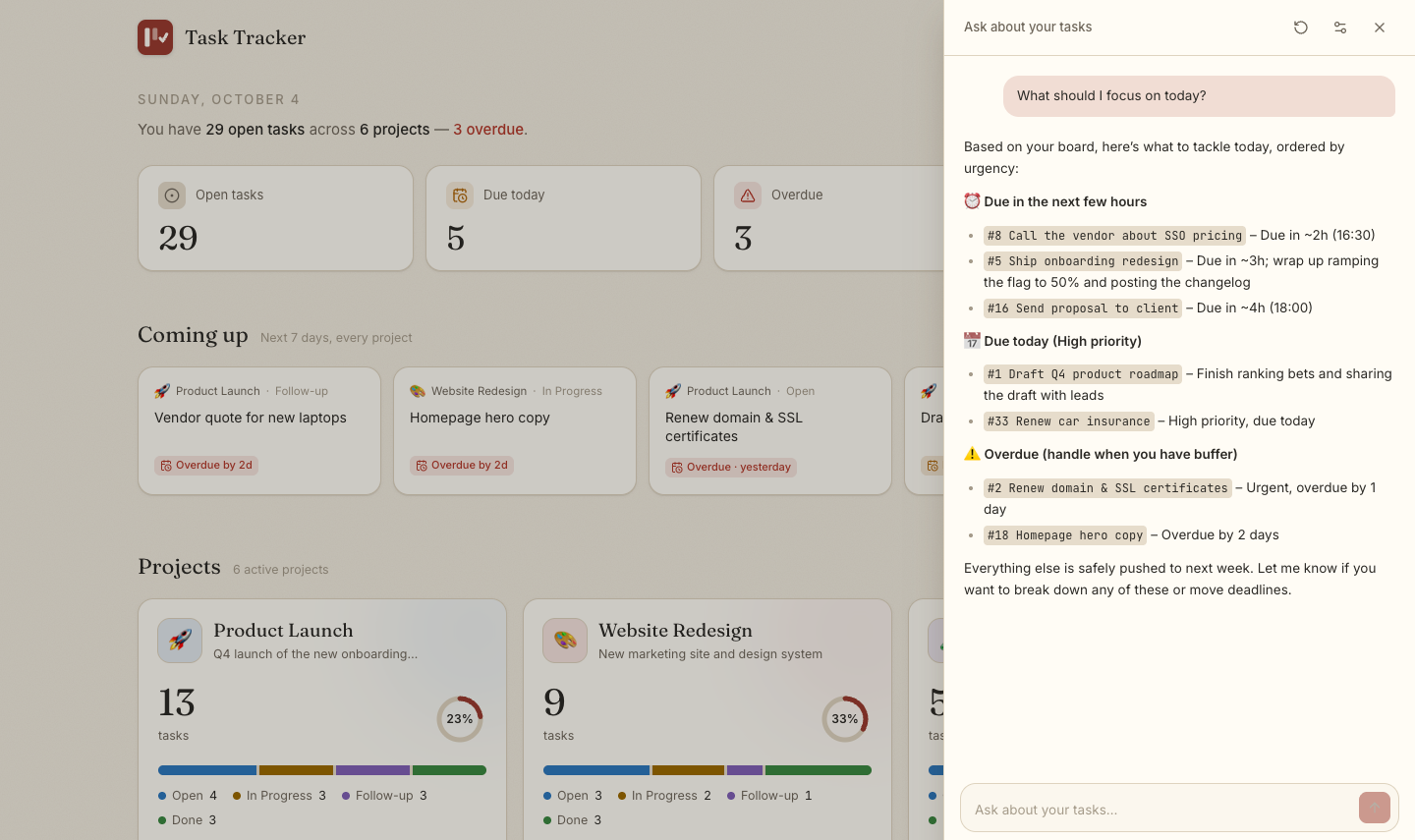Click the 3 overdue link in summary
The width and height of the screenshot is (1415, 840).
pos(488,130)
